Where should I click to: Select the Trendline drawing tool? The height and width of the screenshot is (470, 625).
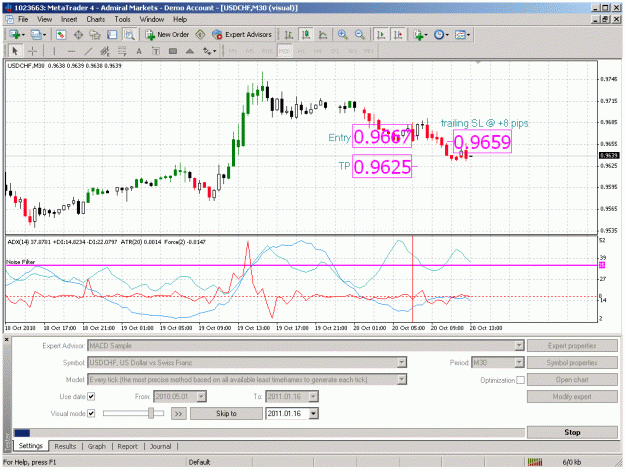click(x=88, y=51)
